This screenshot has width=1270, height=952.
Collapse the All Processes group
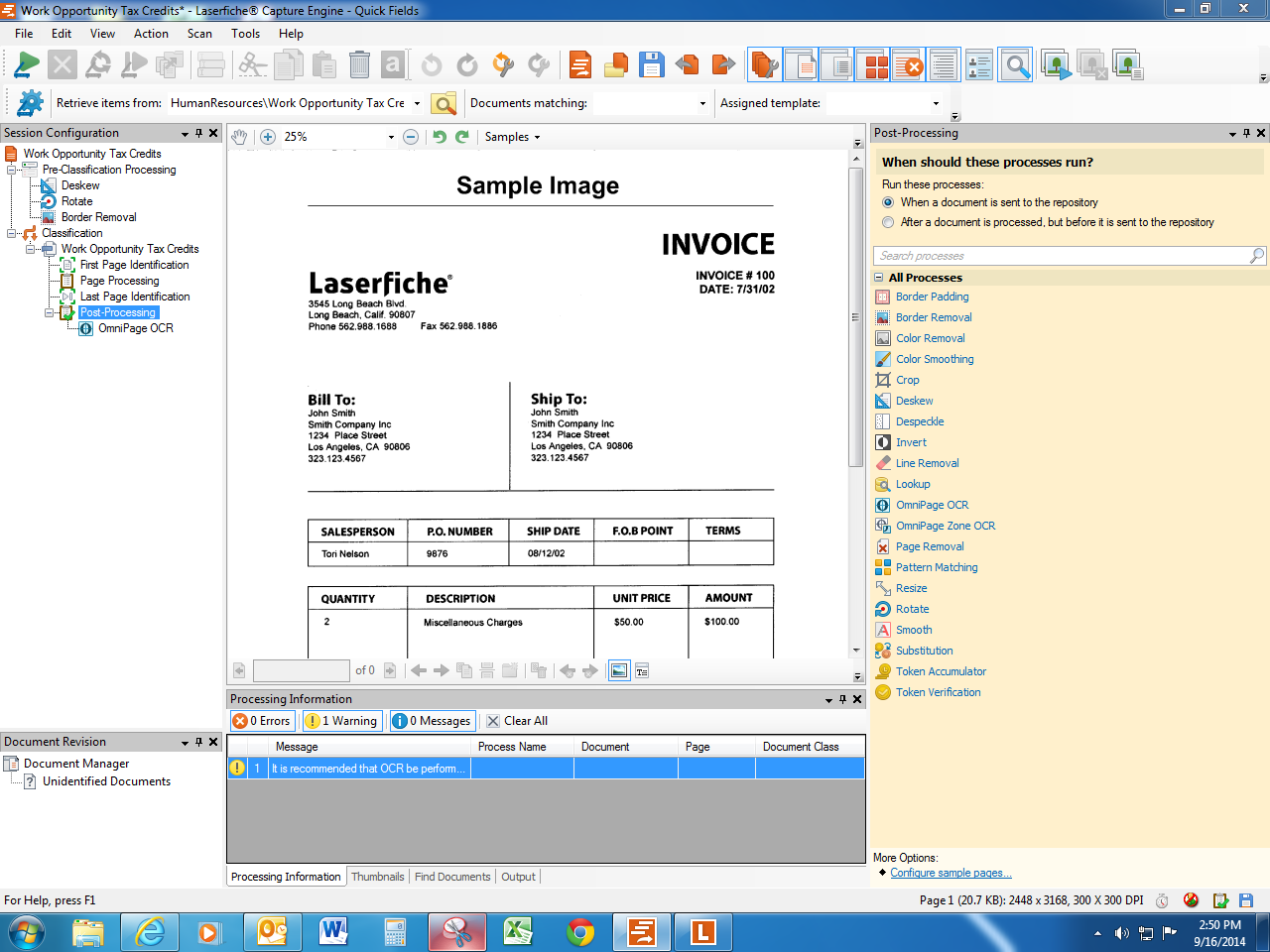click(x=879, y=278)
